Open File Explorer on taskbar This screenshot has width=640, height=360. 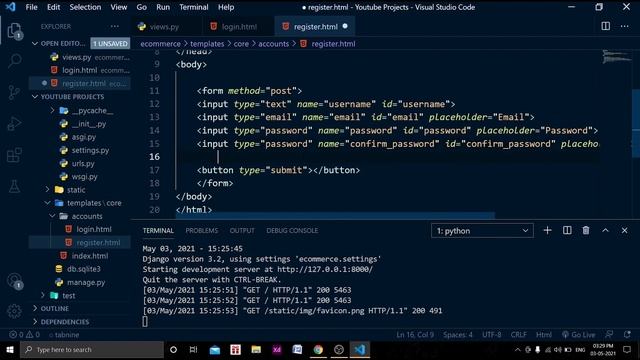point(256,350)
